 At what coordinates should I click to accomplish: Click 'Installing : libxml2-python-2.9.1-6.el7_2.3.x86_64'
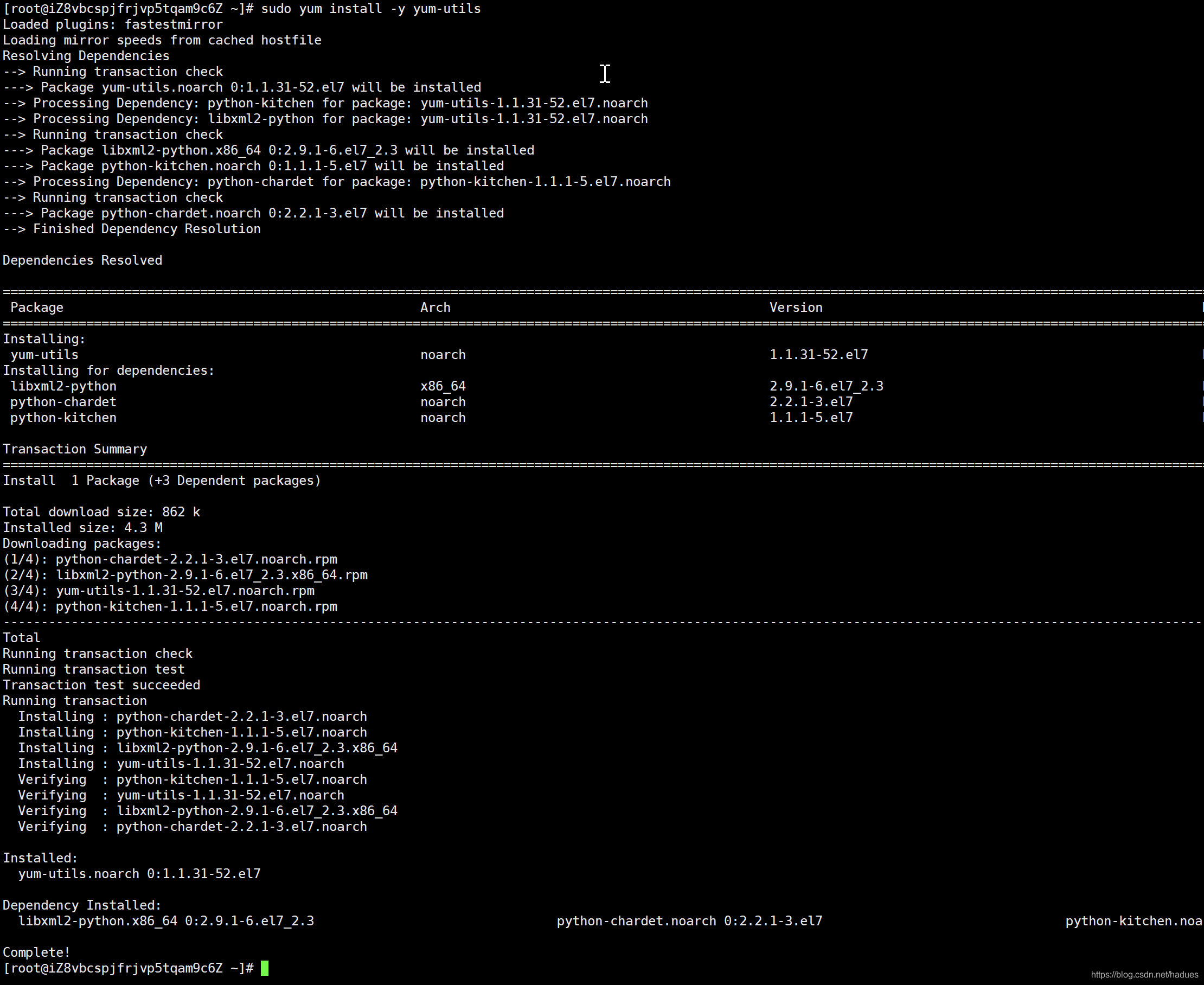(208, 749)
